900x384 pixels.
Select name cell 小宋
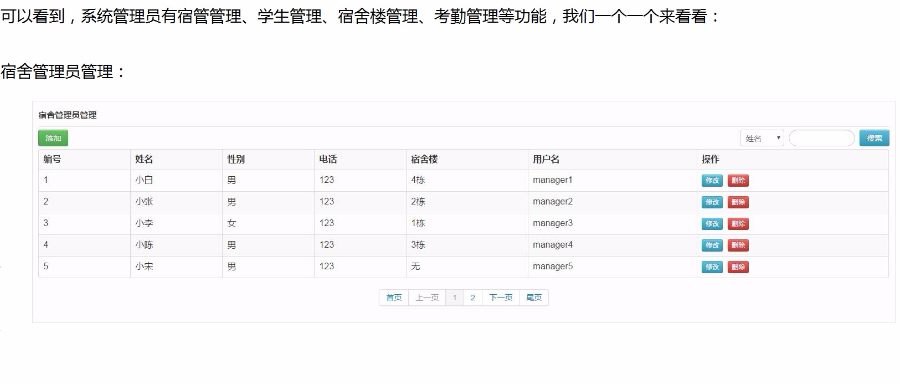pyautogui.click(x=144, y=267)
